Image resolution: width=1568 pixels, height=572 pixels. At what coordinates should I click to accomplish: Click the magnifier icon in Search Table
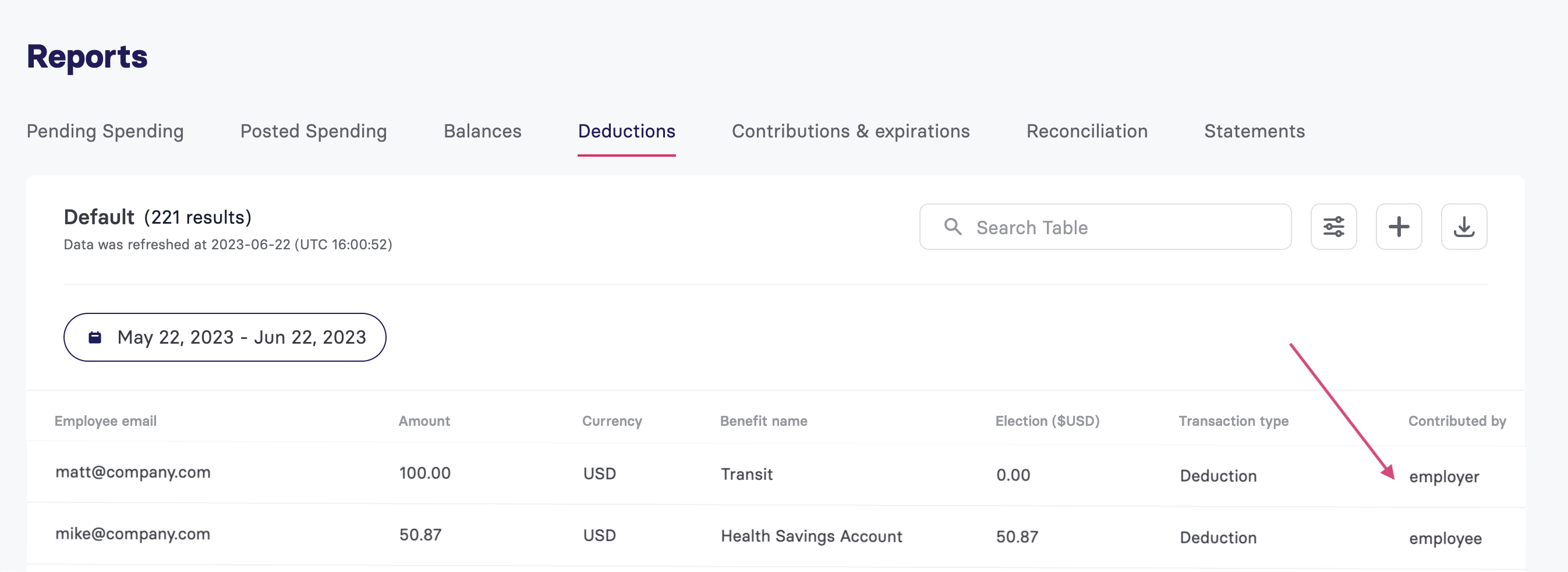[x=953, y=227]
